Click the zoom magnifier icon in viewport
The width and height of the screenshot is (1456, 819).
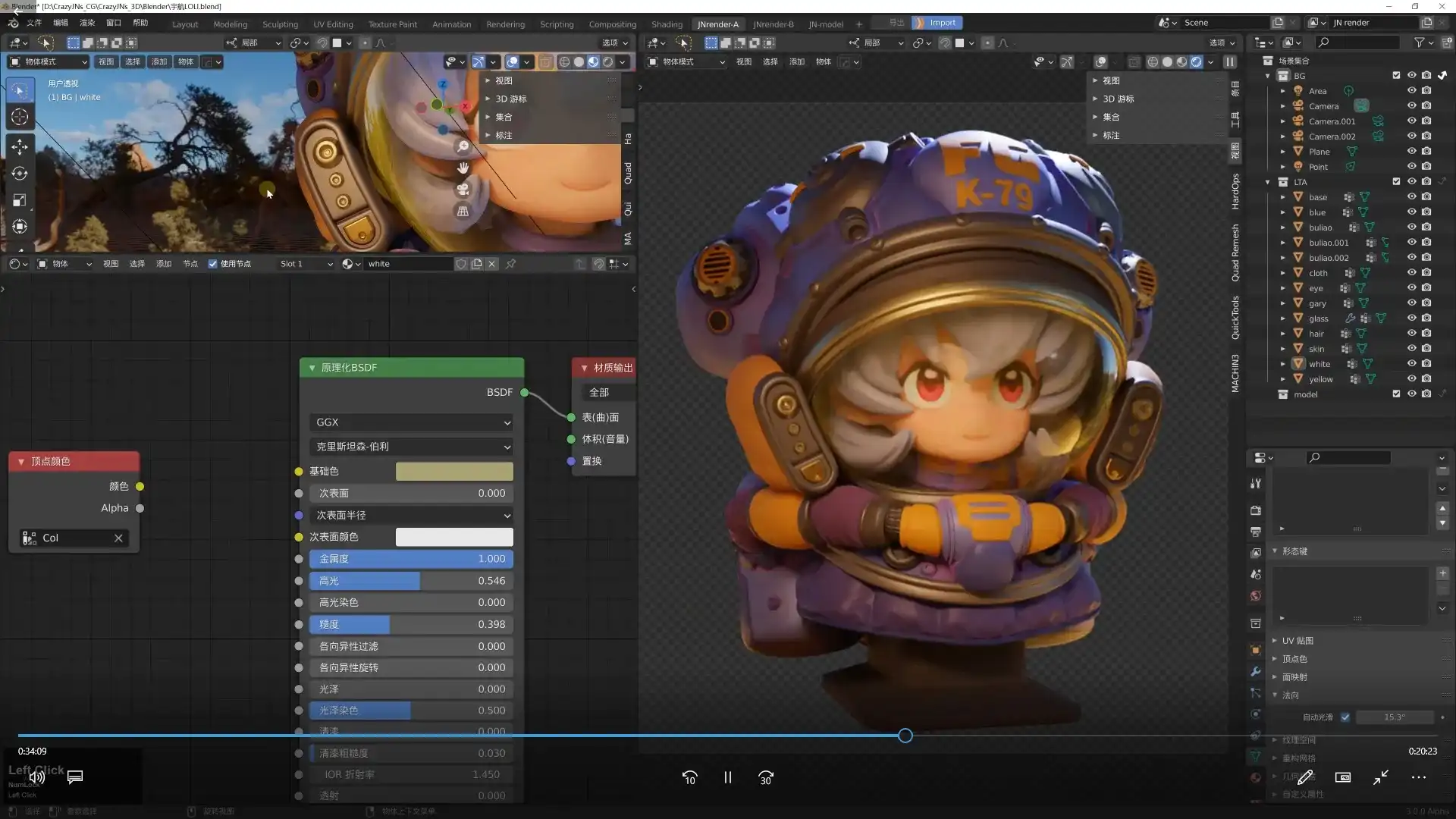(x=463, y=146)
